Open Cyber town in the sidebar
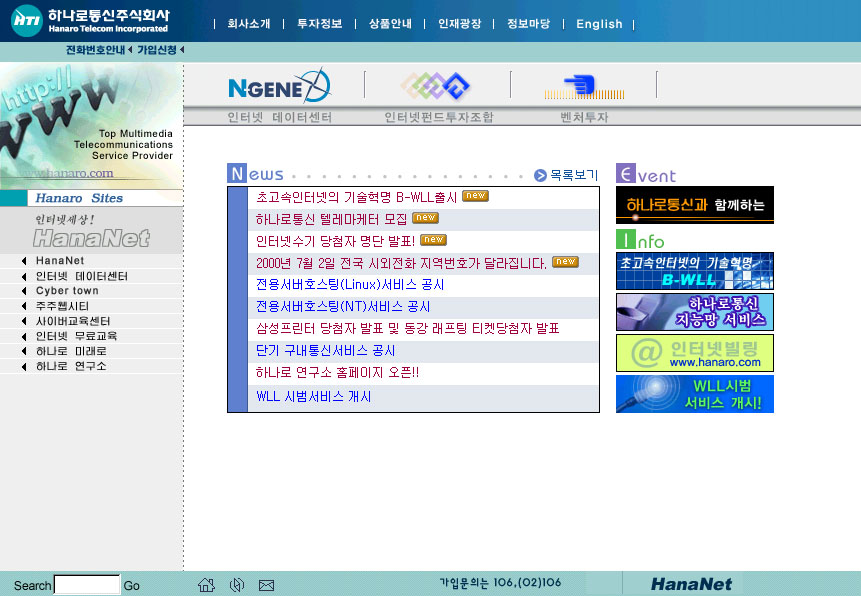The width and height of the screenshot is (861, 596). coord(67,291)
